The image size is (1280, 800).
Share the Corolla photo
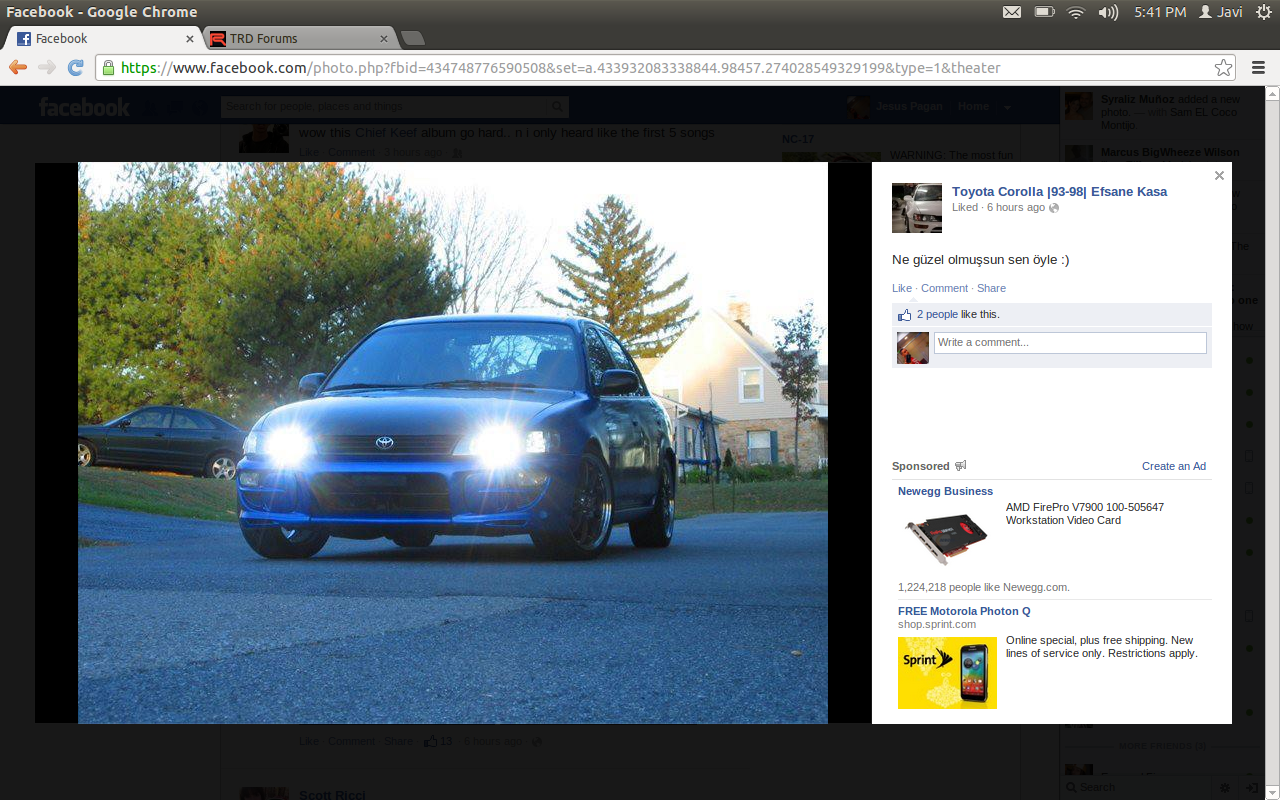click(991, 288)
